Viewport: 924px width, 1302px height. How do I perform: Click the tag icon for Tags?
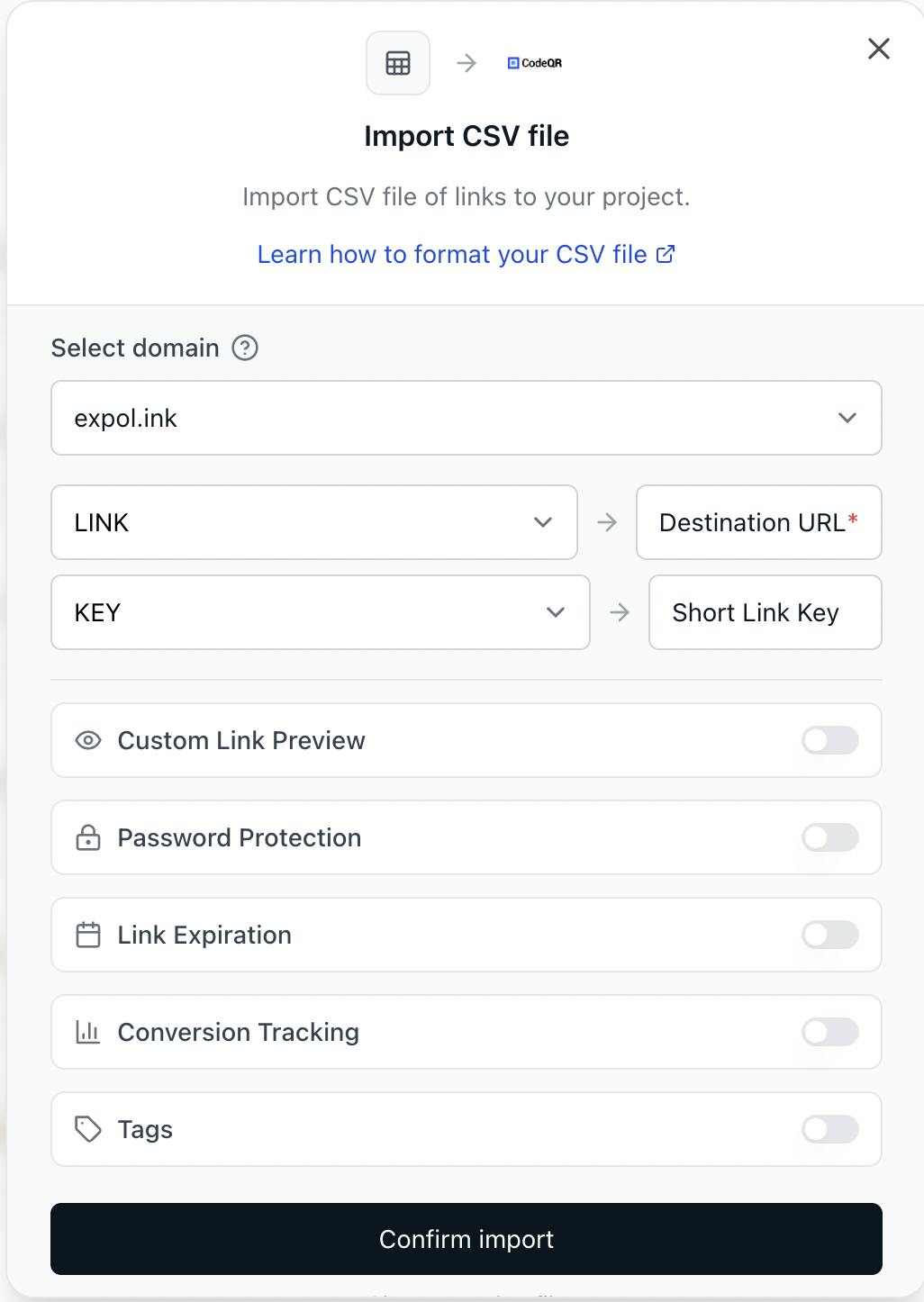click(x=88, y=1129)
